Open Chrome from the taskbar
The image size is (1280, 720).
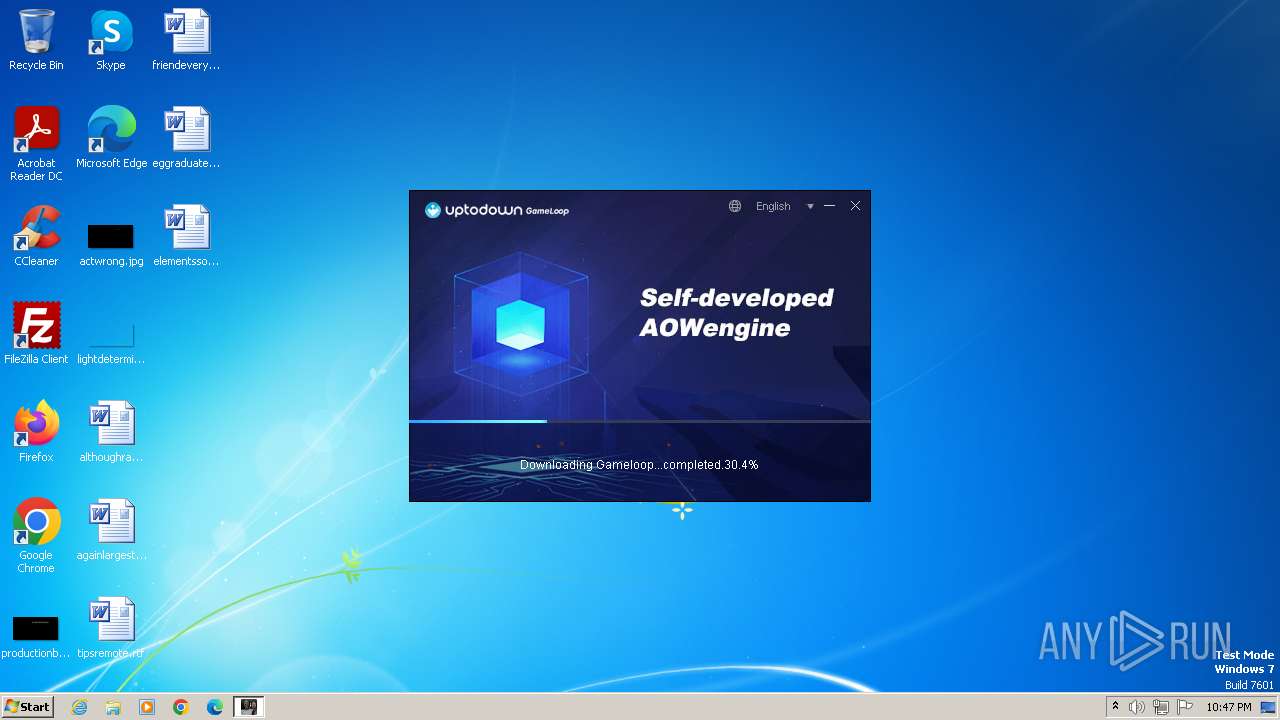click(181, 707)
